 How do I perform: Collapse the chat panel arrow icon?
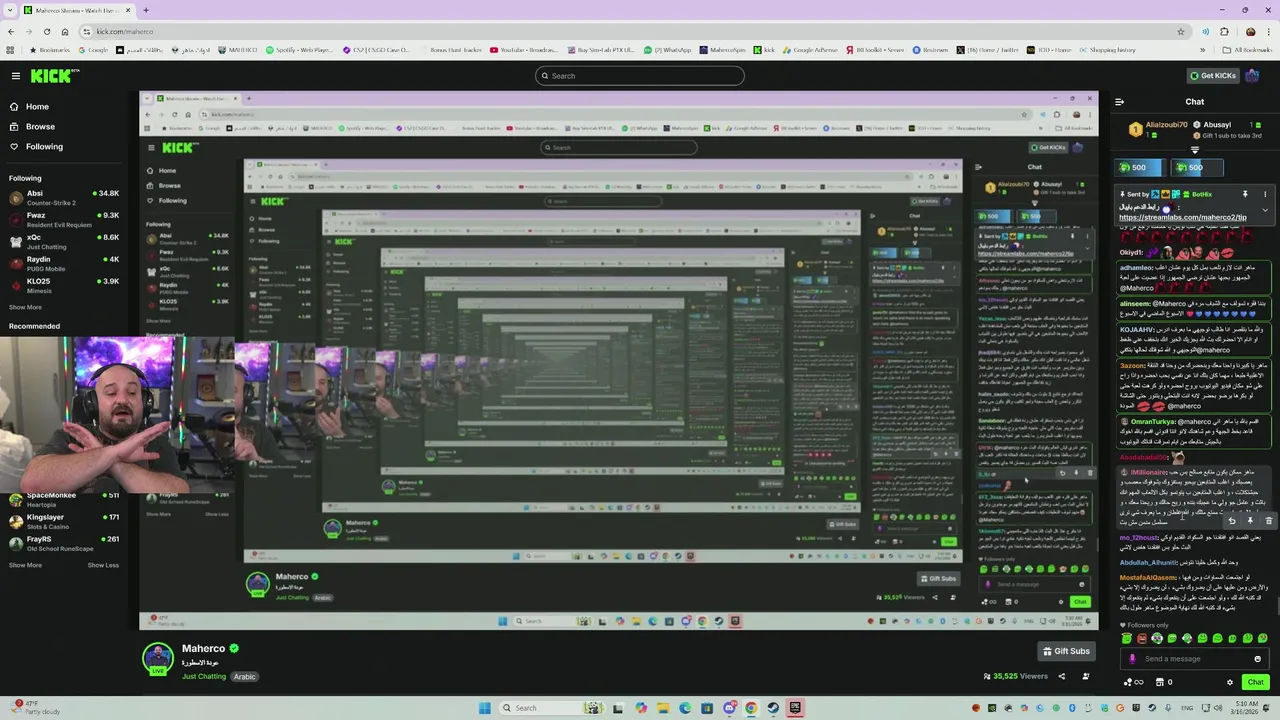pyautogui.click(x=1119, y=101)
